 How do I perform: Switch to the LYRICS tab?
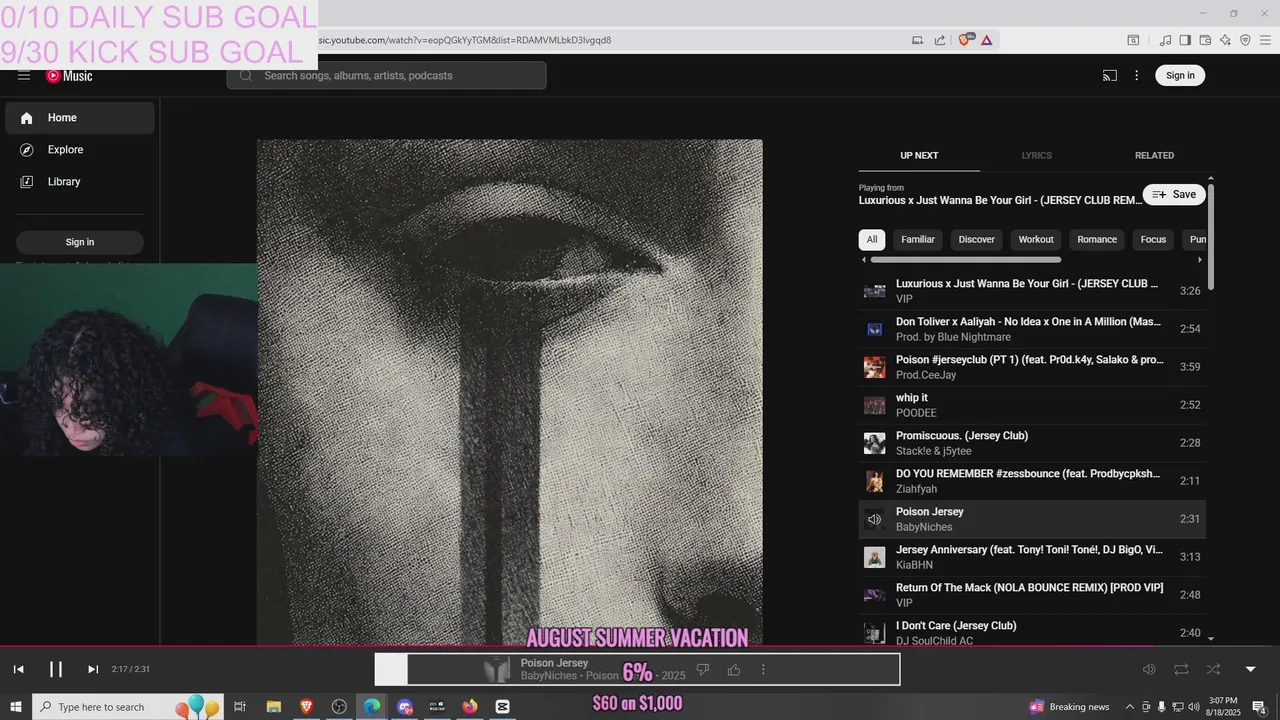1036,156
